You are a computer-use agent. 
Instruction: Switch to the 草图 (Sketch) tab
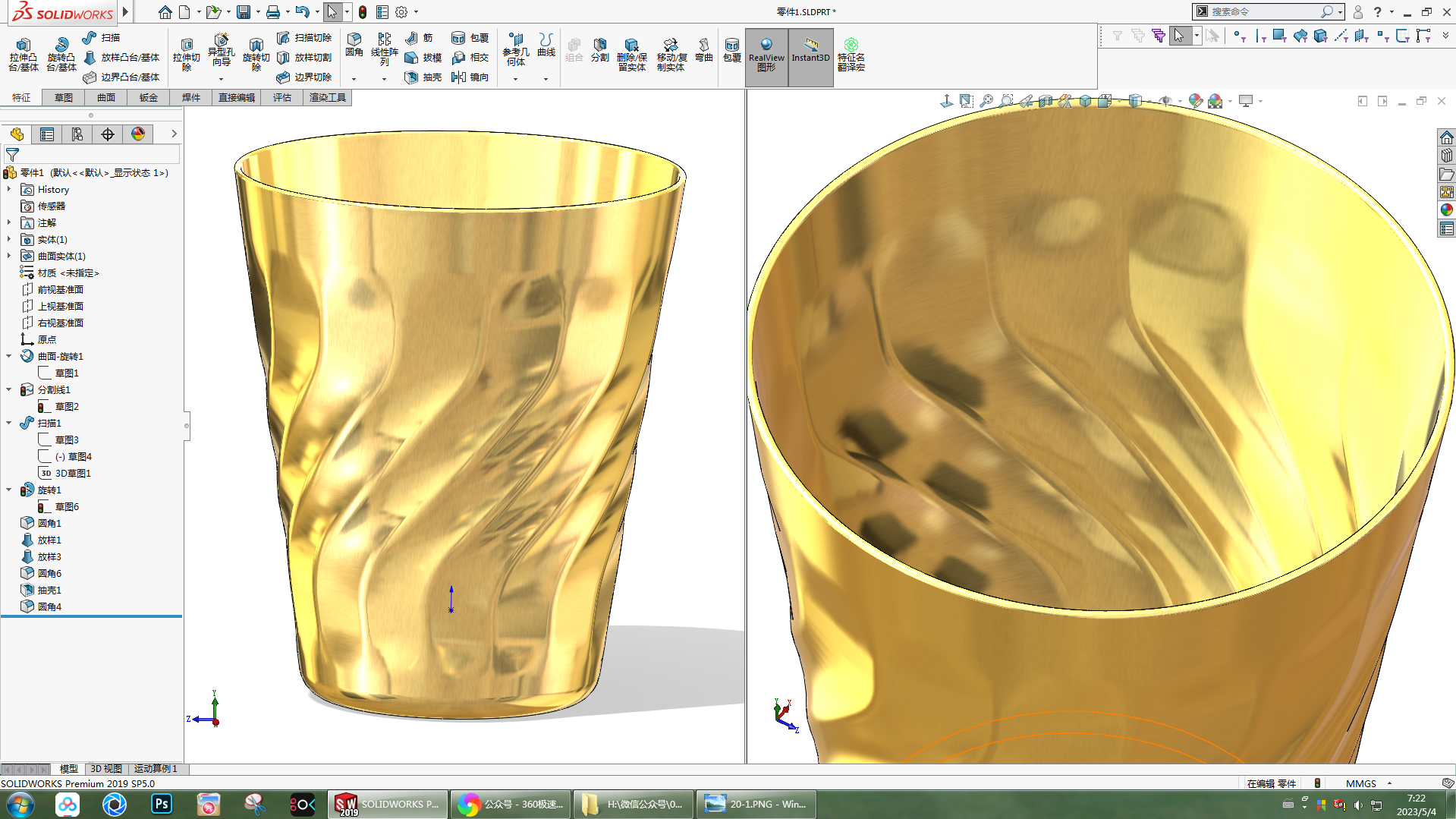[64, 97]
